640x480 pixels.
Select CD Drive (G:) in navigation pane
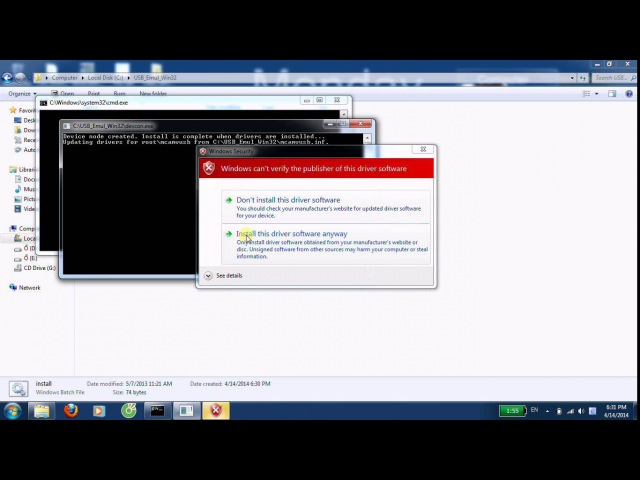pyautogui.click(x=35, y=268)
